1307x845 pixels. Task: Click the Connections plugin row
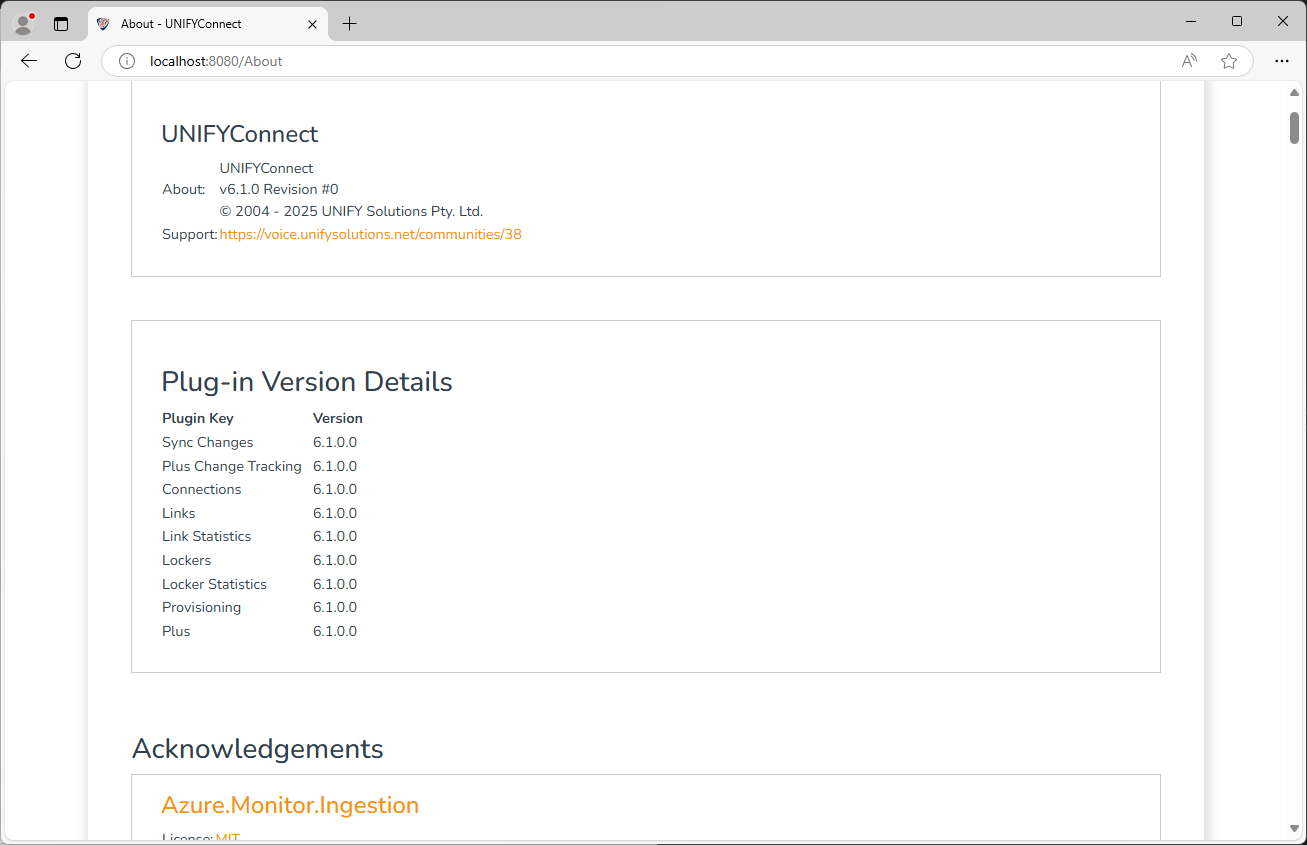tap(260, 490)
